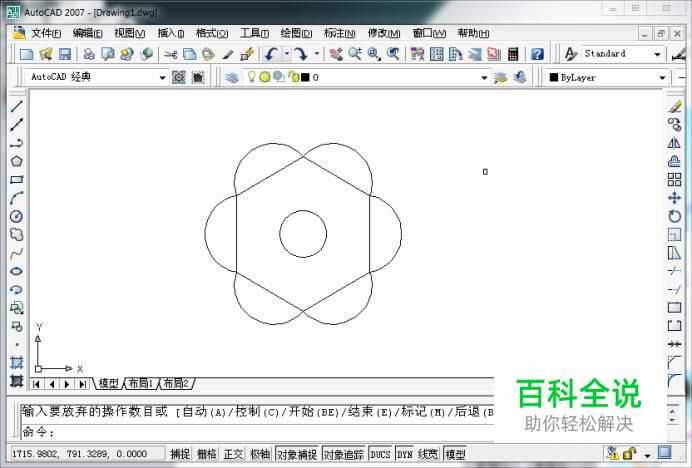692x468 pixels.
Task: Select the Line tool
Action: [x=16, y=106]
